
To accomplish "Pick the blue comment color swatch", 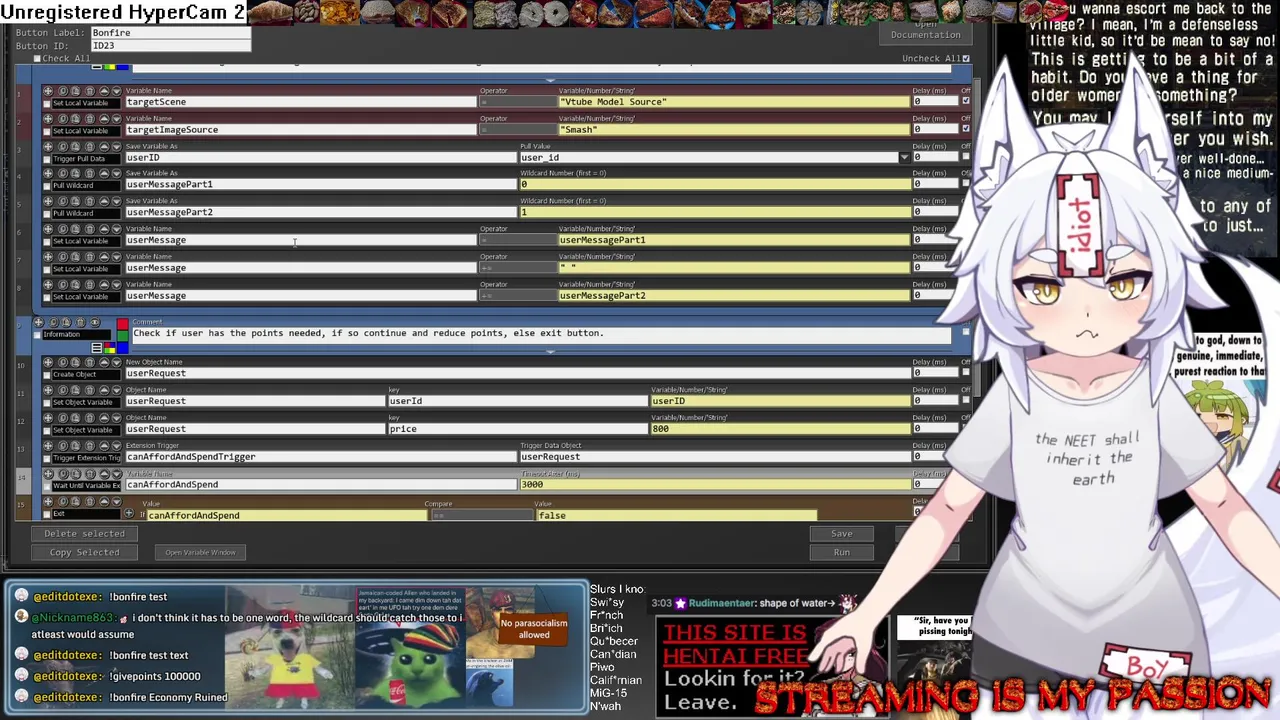I will click(123, 347).
